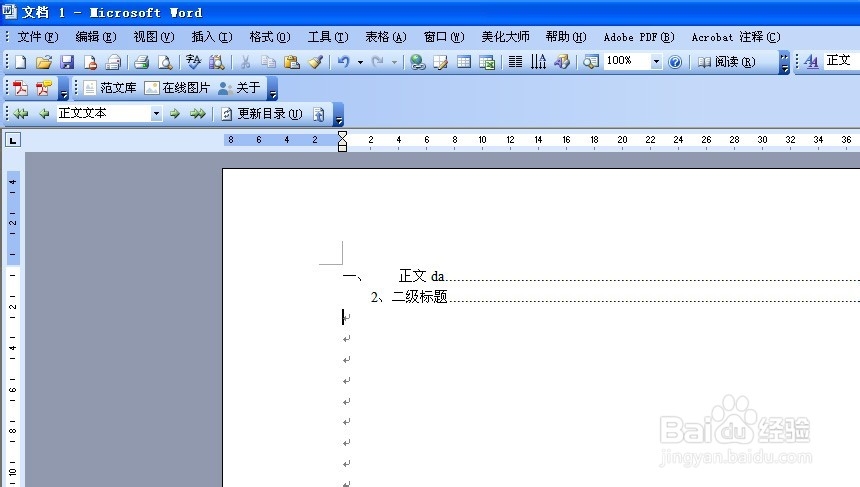The width and height of the screenshot is (860, 487).
Task: Open the 视图(V) menu
Action: (154, 37)
